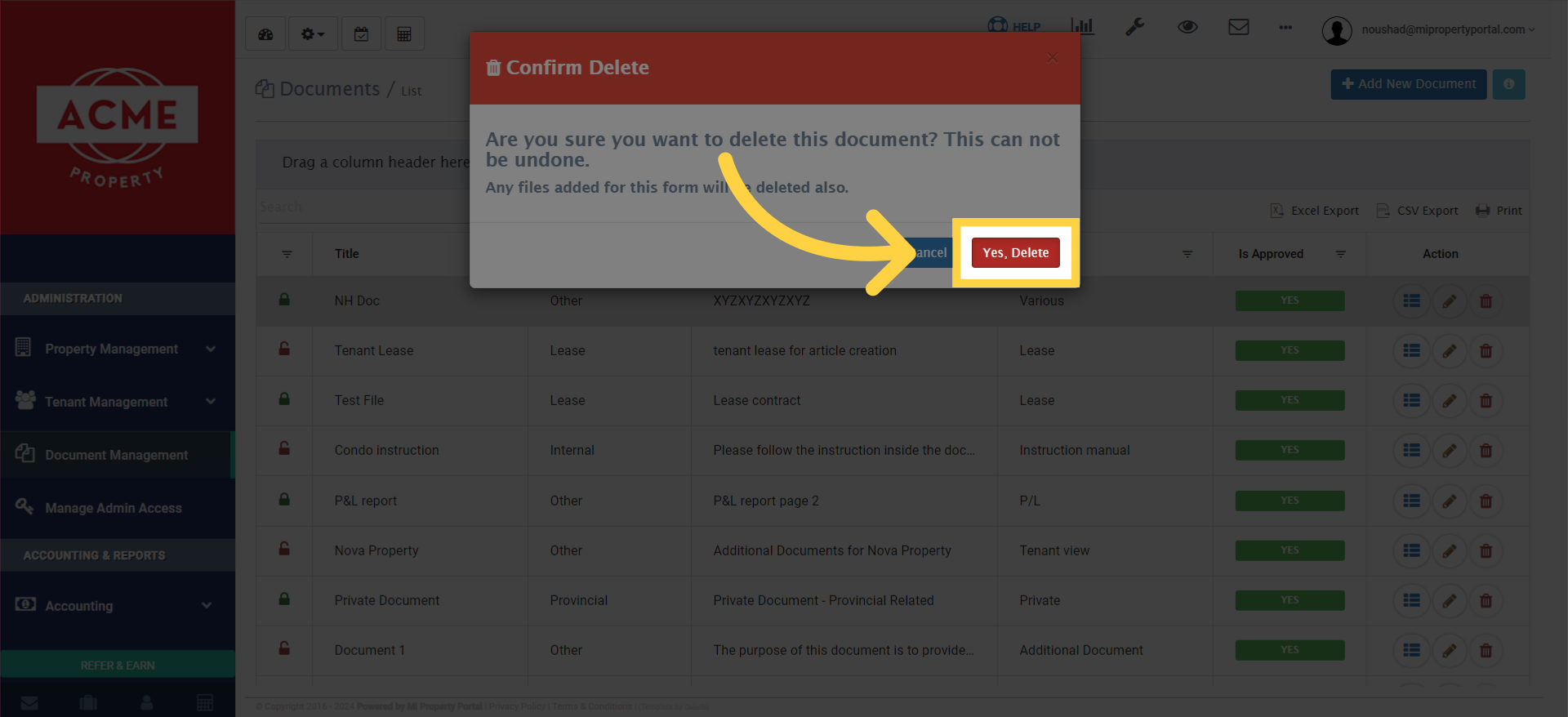Click the ACME Property logo
The image size is (1568, 717).
[118, 127]
